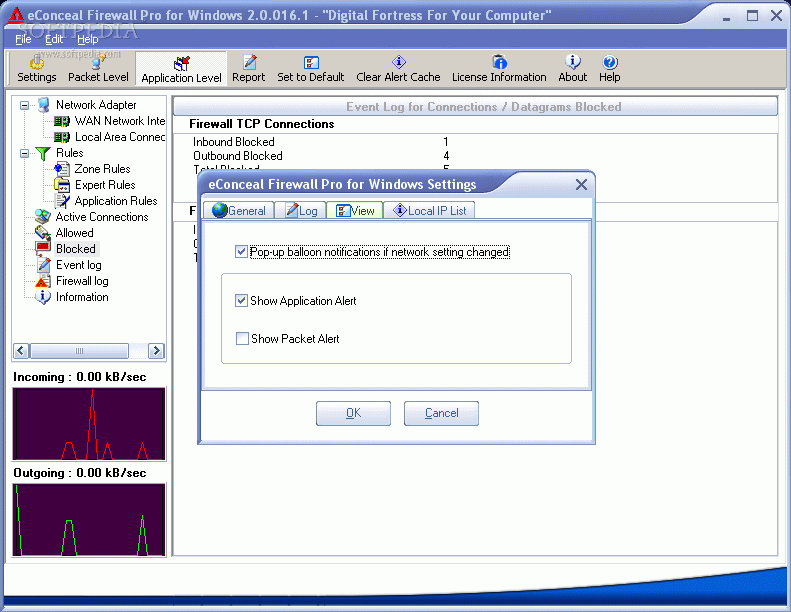The image size is (791, 612).
Task: Open the Help menu
Action: (x=88, y=39)
